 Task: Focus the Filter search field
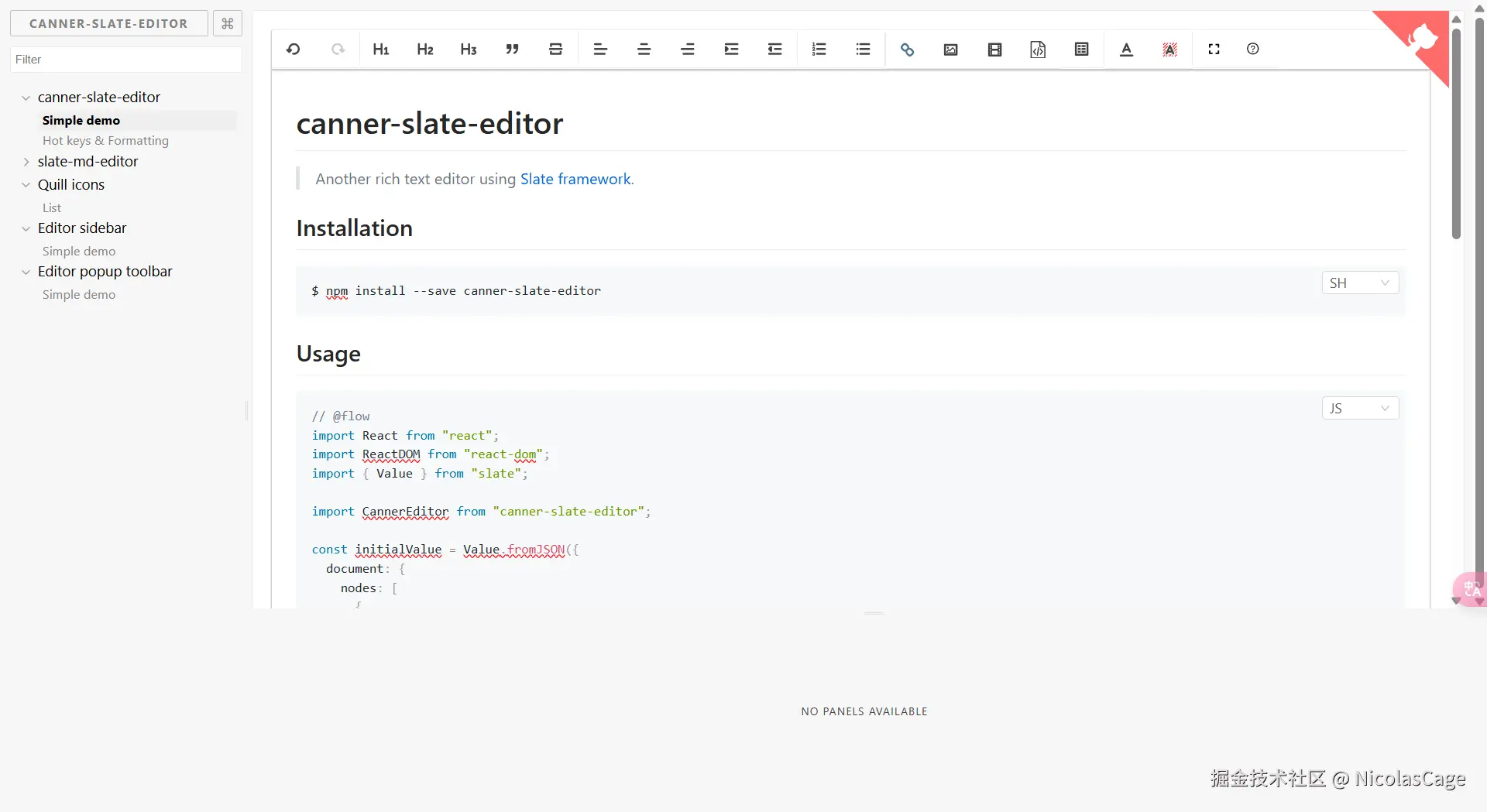pos(126,60)
